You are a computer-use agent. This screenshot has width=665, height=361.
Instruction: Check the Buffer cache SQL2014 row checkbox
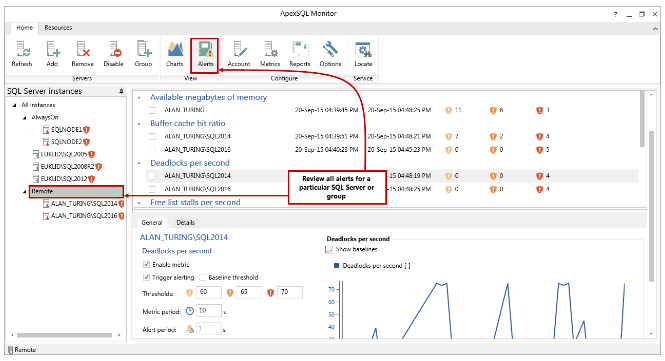click(152, 137)
